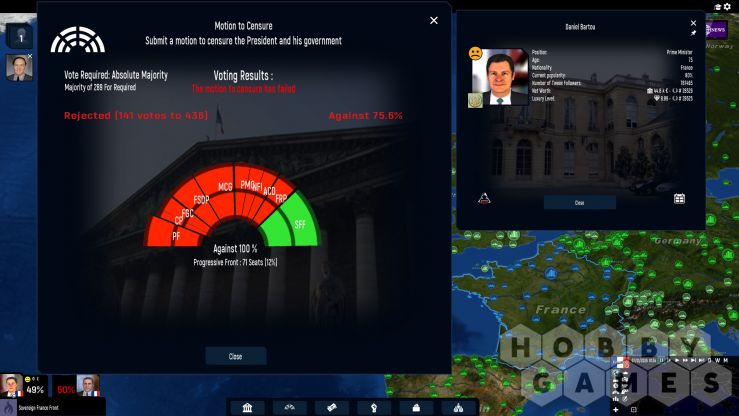Select the PF segment in the vote chart
Viewport: 739px width, 416px height.
coord(172,232)
